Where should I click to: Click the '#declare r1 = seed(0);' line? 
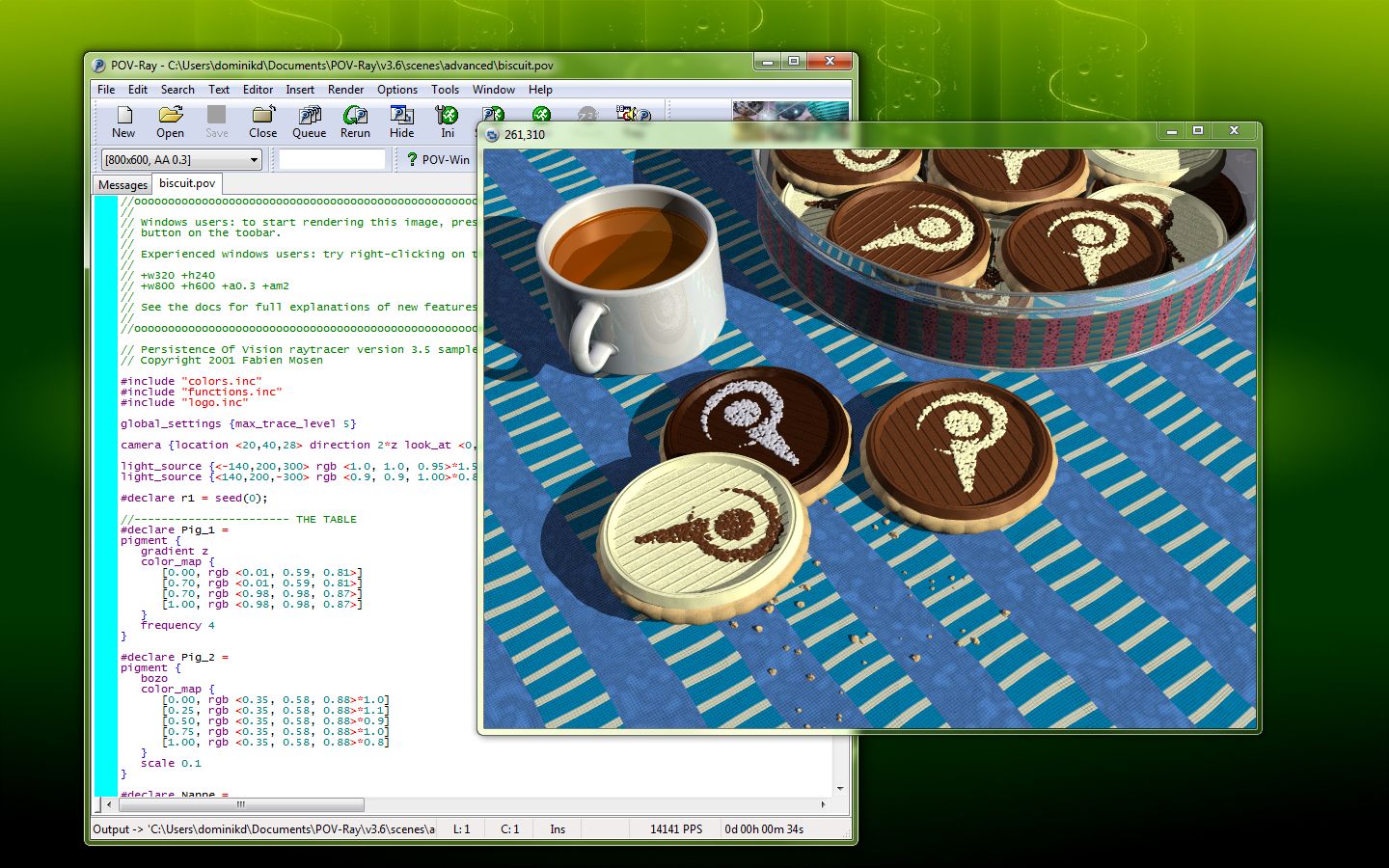194,498
